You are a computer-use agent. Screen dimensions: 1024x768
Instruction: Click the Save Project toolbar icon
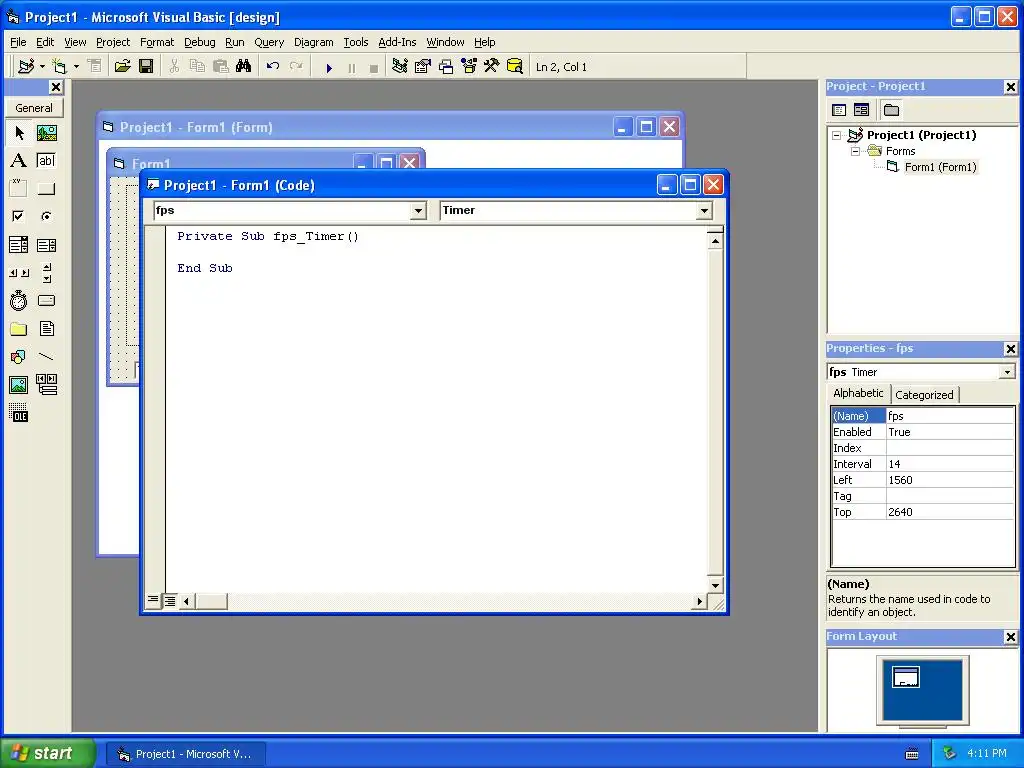click(x=146, y=67)
